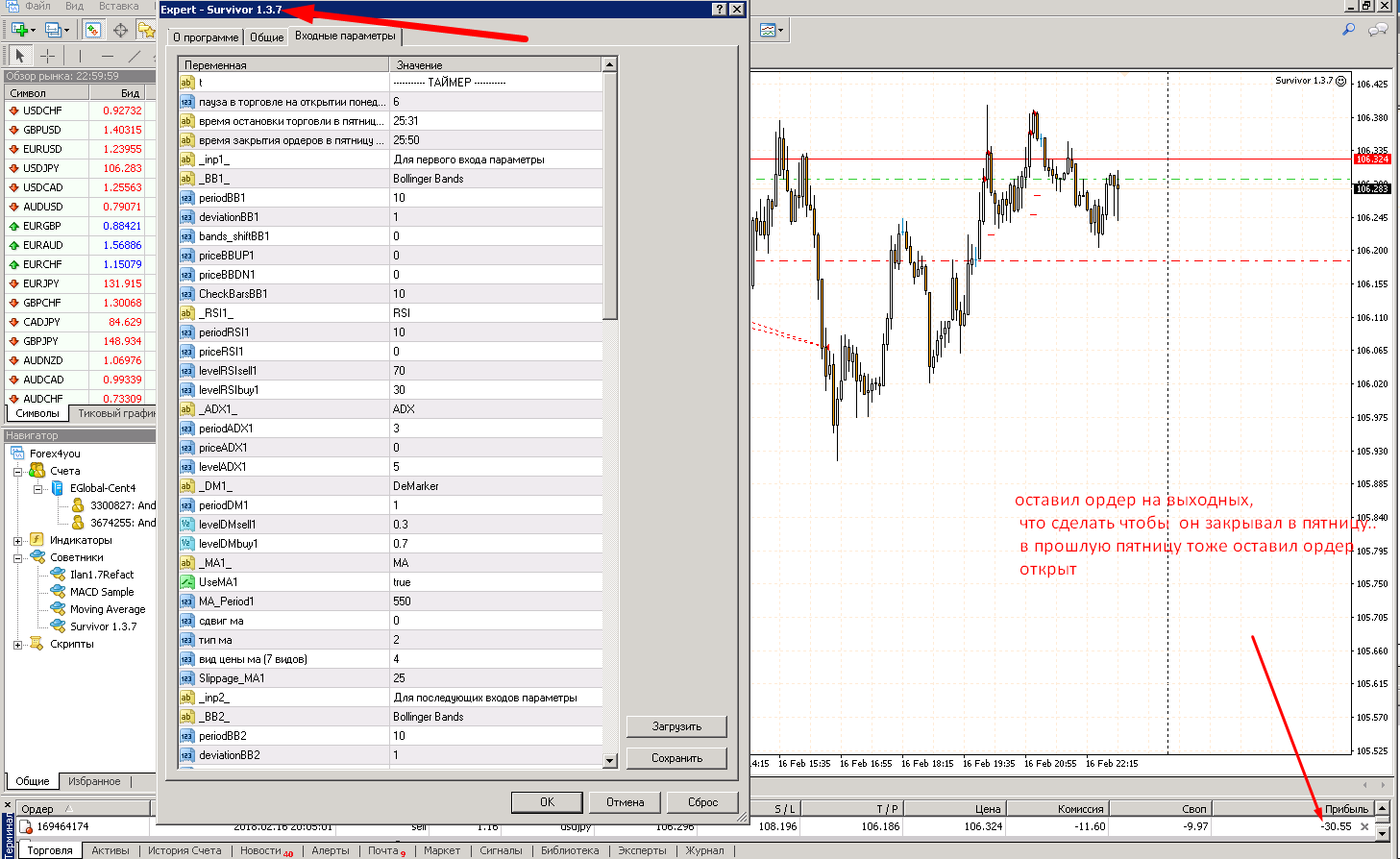Open the chart Profiles toolbar icon
This screenshot has height=859, width=1400.
[x=53, y=30]
